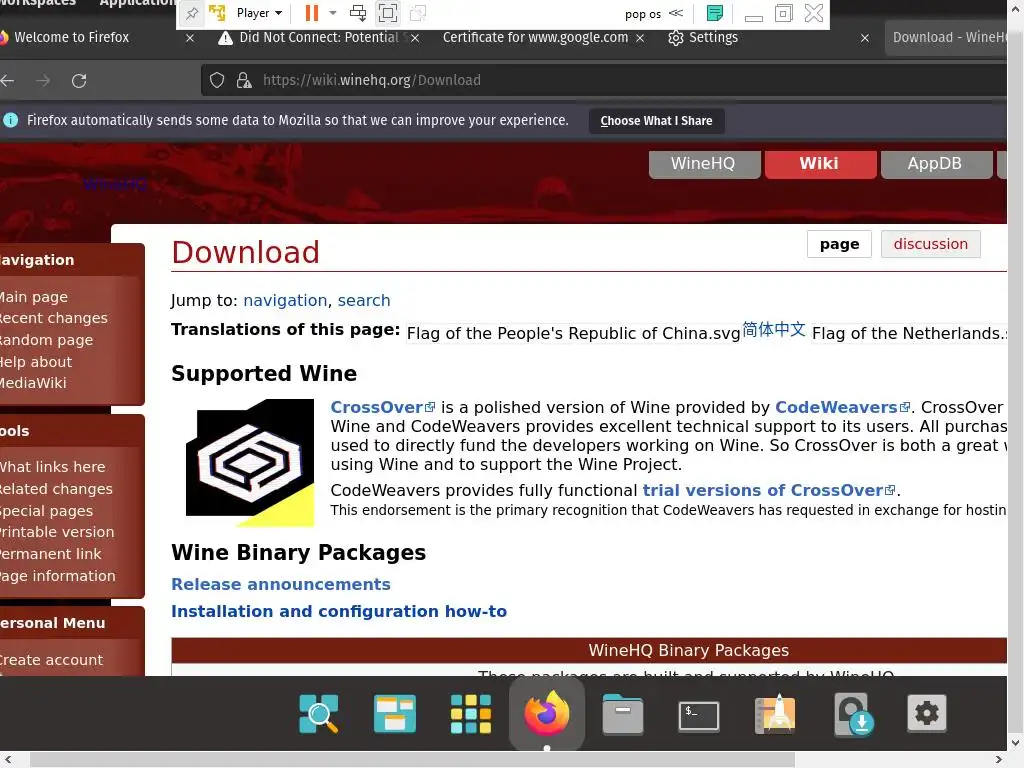Open Help about MediaWiki link

(36, 372)
